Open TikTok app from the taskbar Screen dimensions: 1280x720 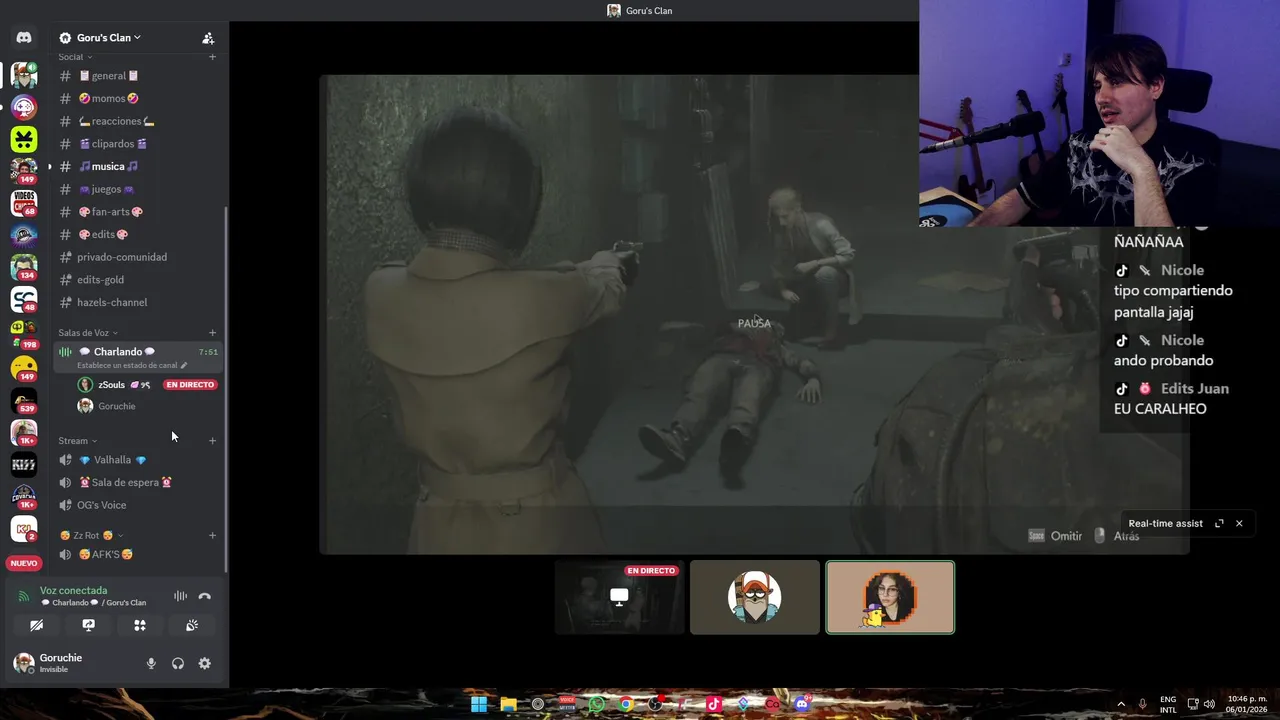[714, 704]
